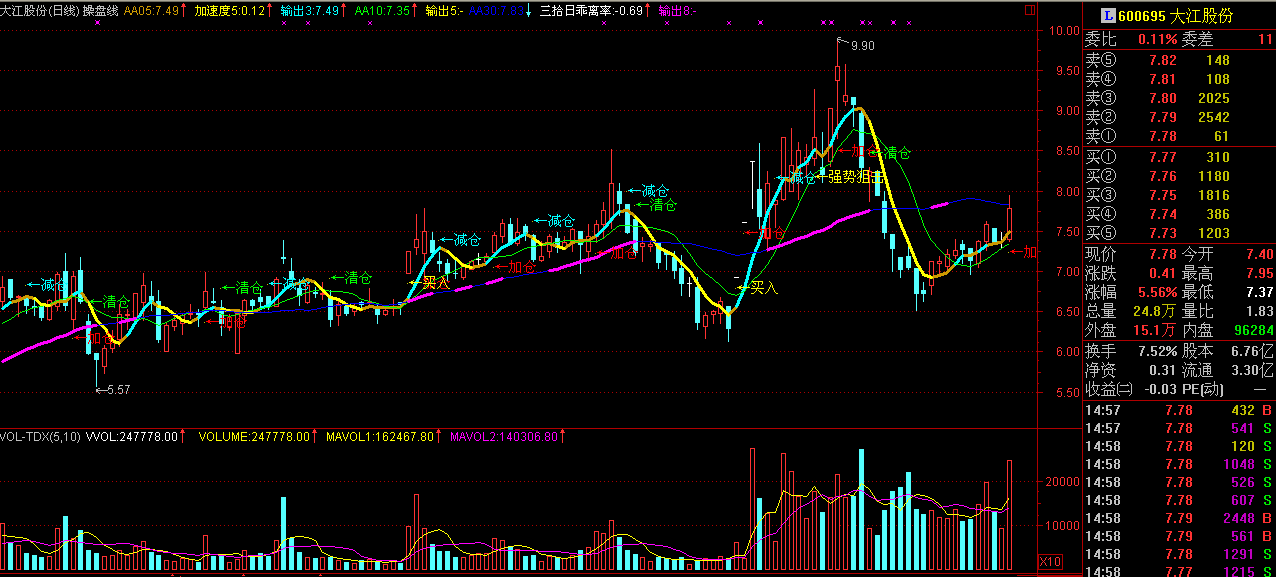Click the VOLUME:247778.00 label

point(252,437)
